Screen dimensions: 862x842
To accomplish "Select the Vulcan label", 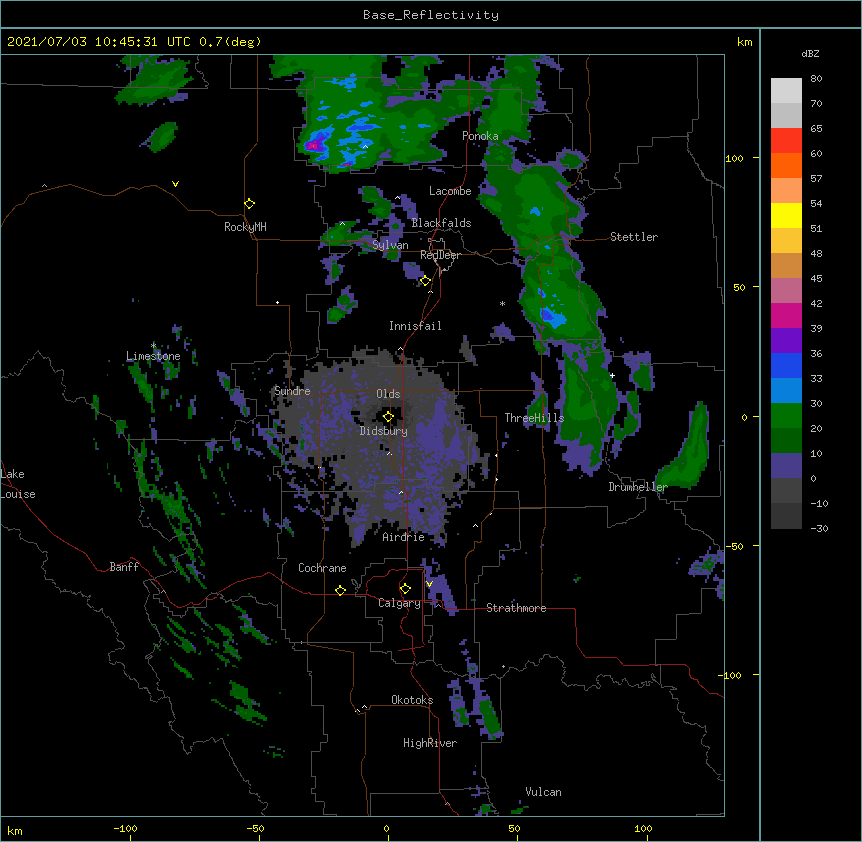I will 543,792.
